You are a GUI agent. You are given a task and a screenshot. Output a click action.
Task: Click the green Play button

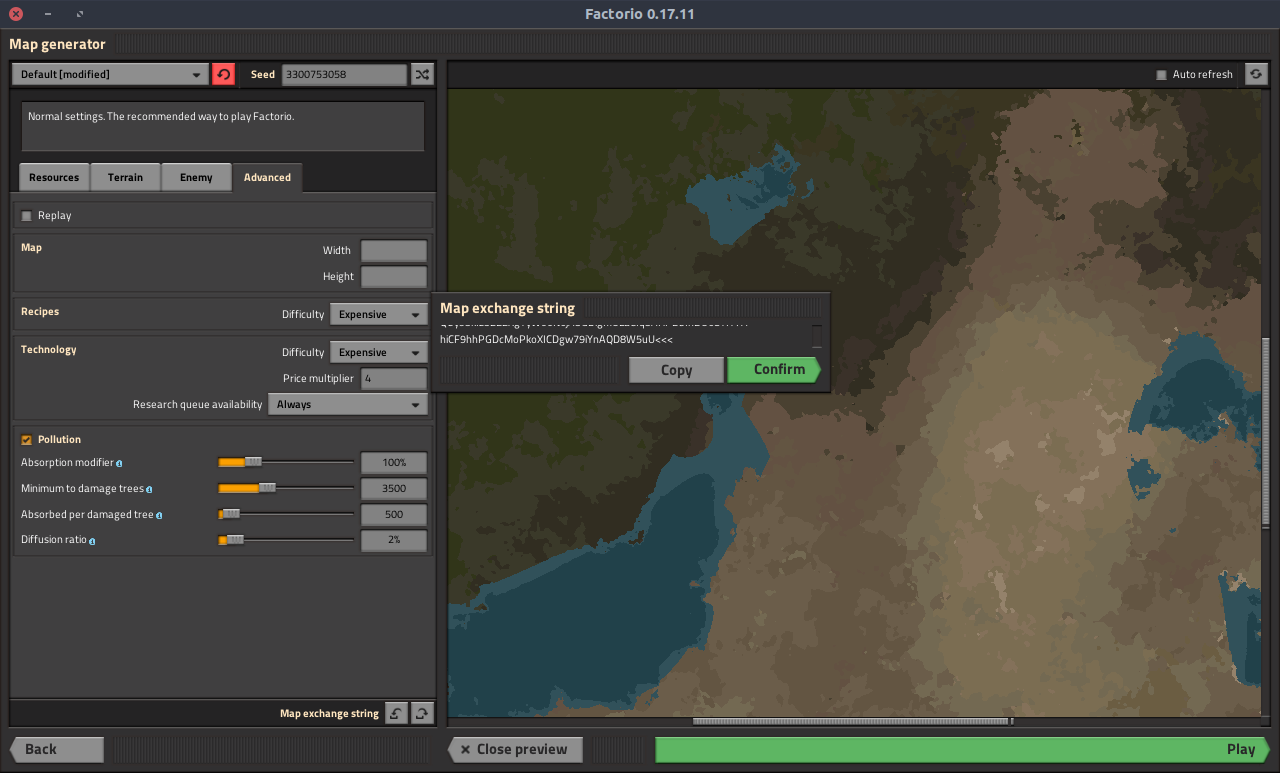(x=963, y=749)
